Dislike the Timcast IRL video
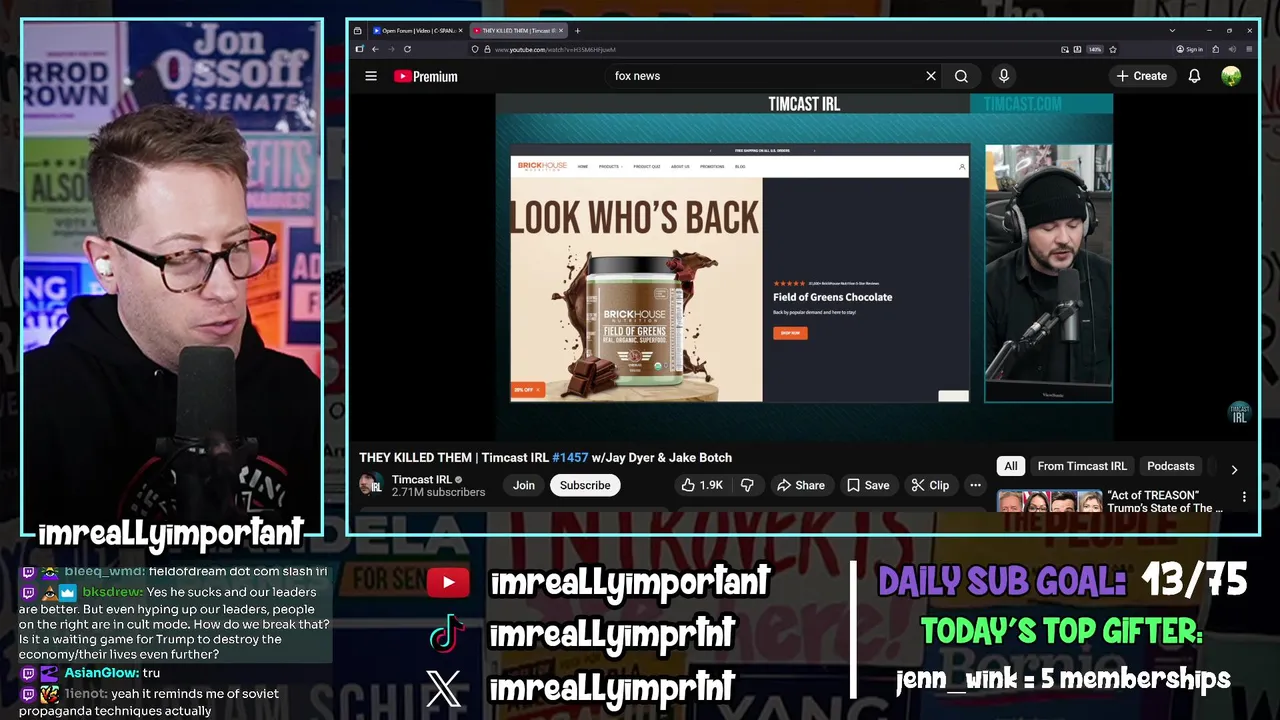The image size is (1280, 720). (x=747, y=485)
